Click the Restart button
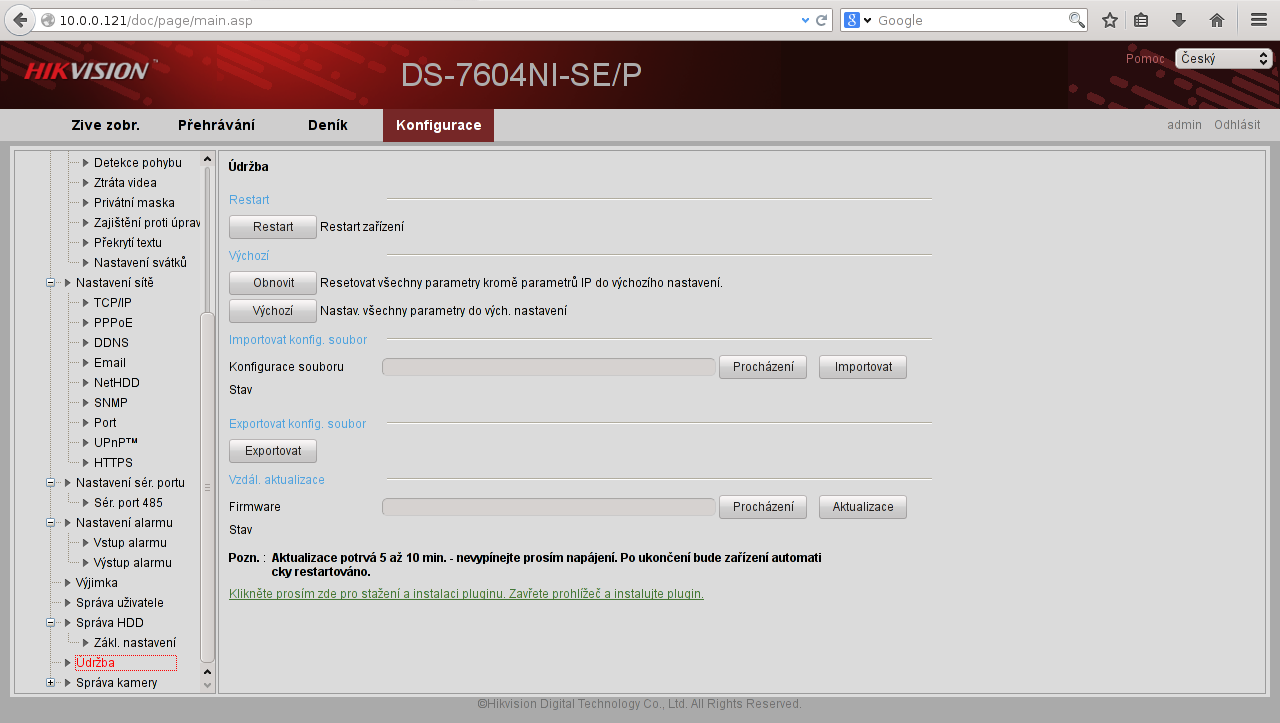This screenshot has height=723, width=1280. tap(273, 227)
